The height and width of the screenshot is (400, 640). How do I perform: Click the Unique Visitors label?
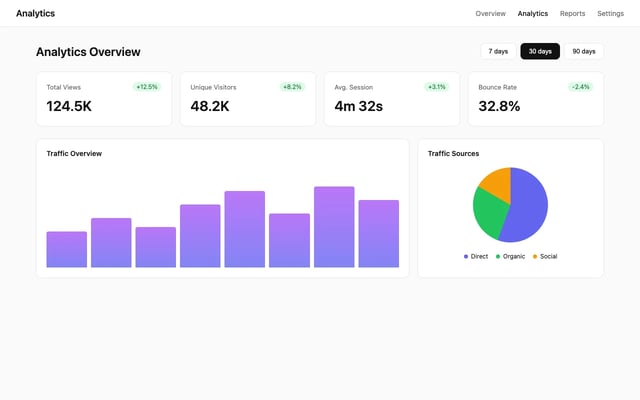[x=213, y=87]
